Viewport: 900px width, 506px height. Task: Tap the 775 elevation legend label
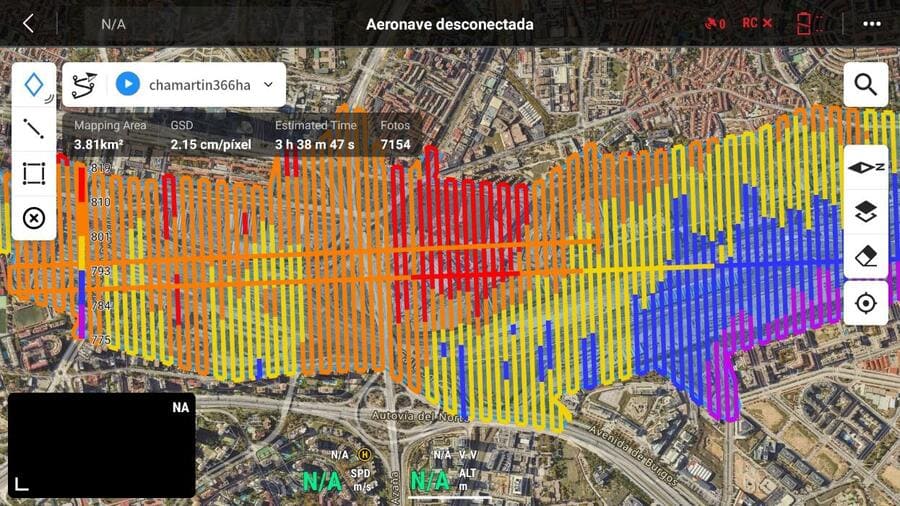(x=100, y=340)
